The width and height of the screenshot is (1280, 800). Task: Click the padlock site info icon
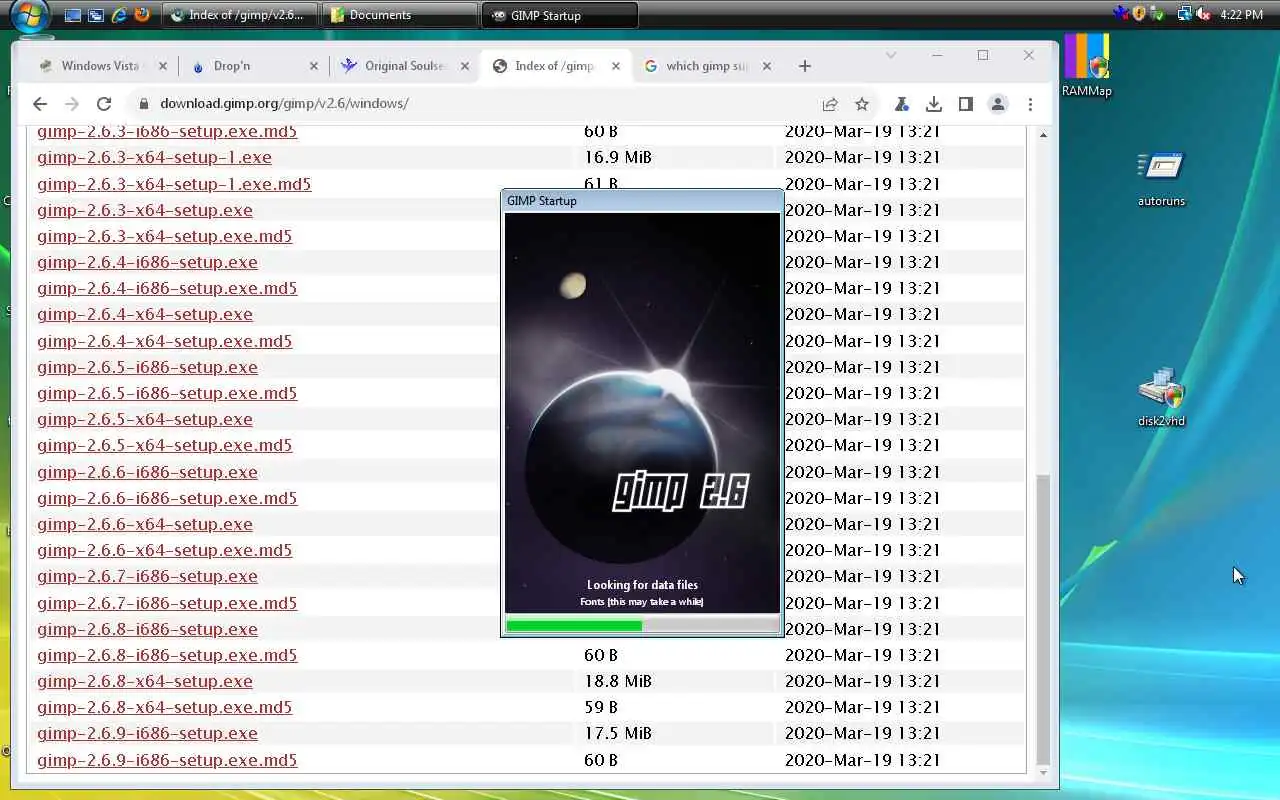pos(144,104)
